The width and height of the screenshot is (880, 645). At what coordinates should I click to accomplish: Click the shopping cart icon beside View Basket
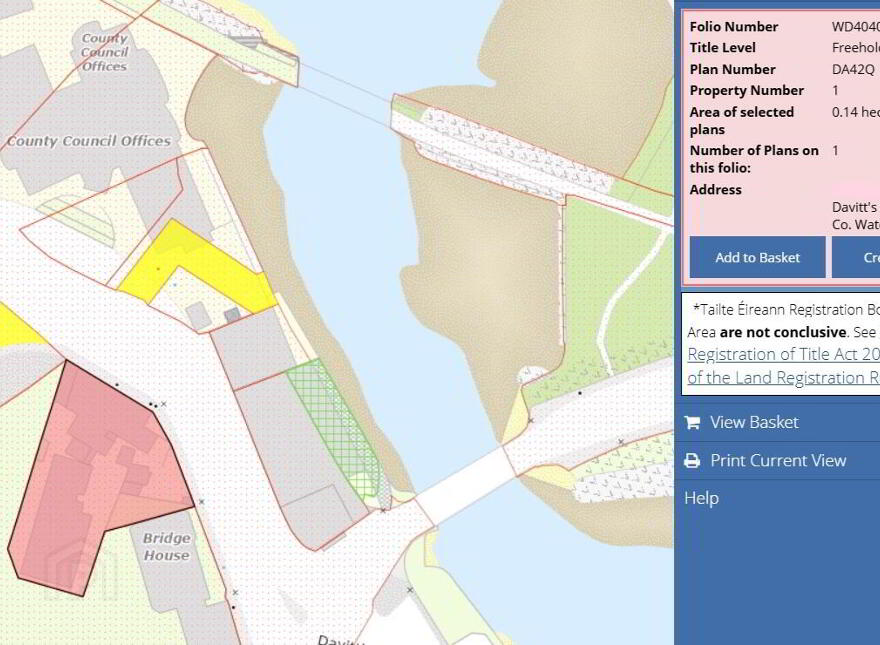click(x=692, y=422)
